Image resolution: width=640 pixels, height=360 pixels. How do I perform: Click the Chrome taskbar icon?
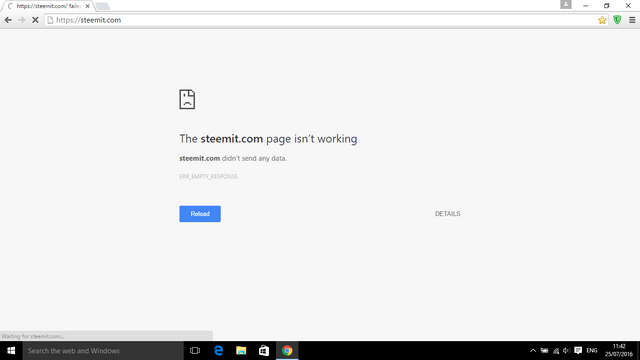287,351
